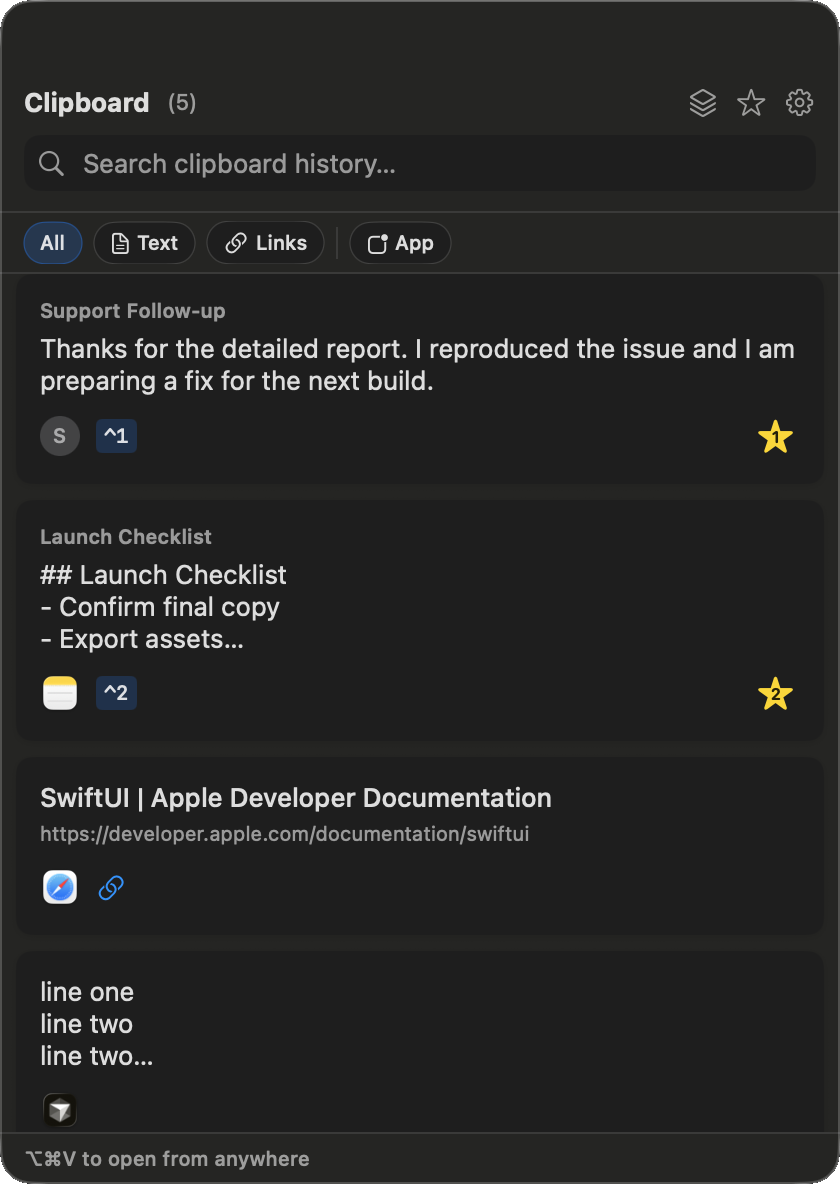Open the stacks layers icon in header
This screenshot has height=1184, width=840.
point(703,103)
